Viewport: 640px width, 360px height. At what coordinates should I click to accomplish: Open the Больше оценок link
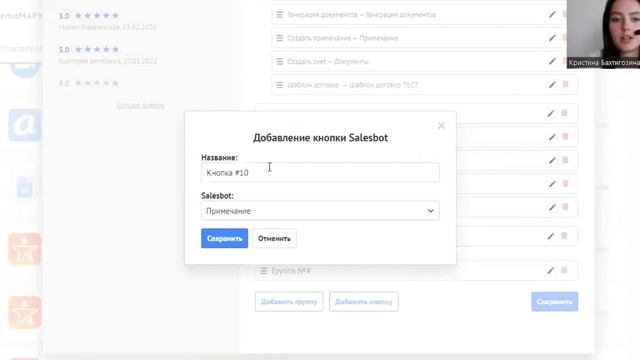140,106
